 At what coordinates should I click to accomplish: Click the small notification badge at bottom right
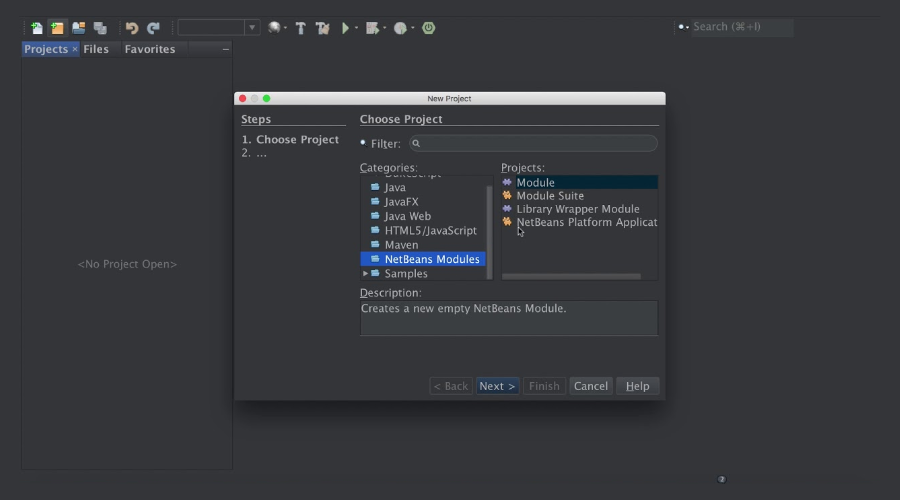click(x=721, y=479)
